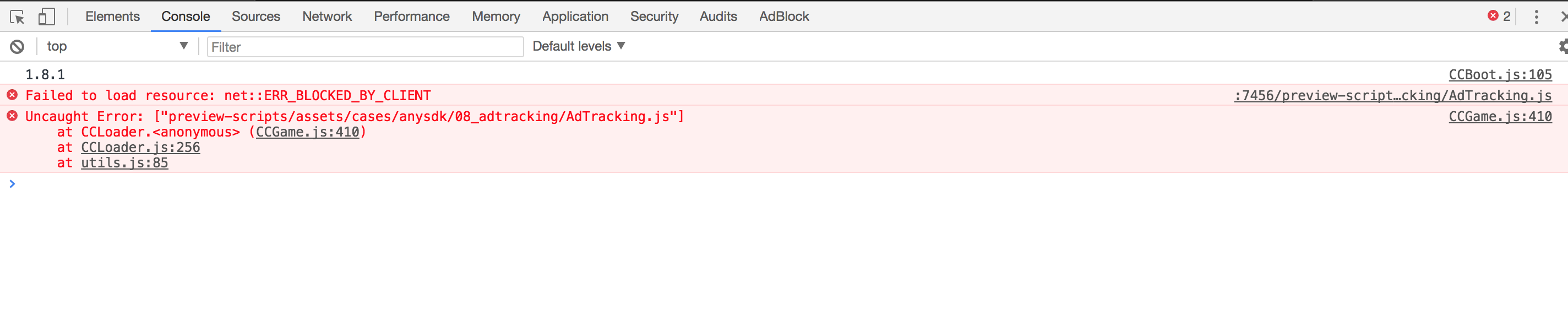Switch to the Network tab

pos(327,17)
